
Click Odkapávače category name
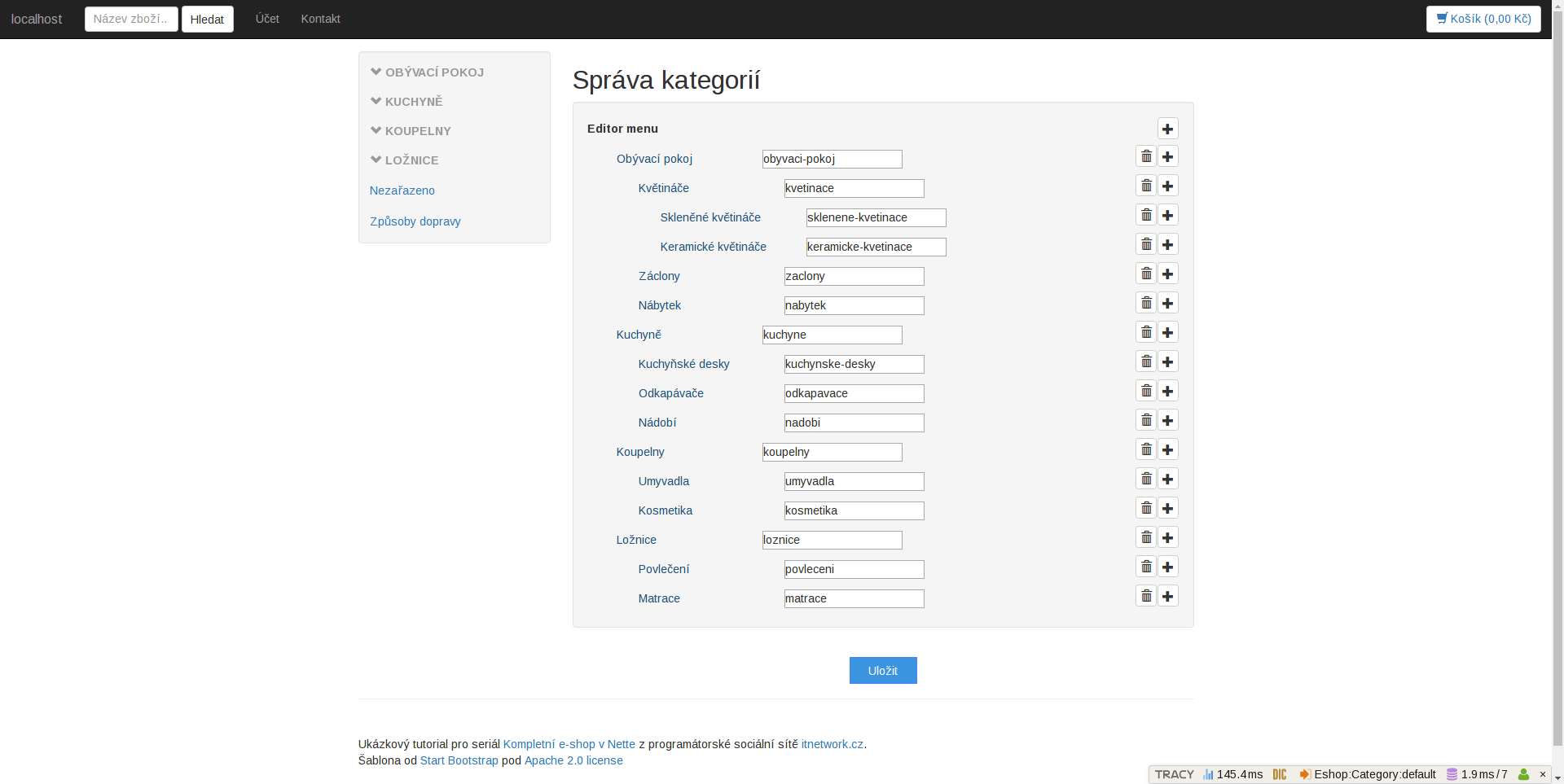[671, 393]
